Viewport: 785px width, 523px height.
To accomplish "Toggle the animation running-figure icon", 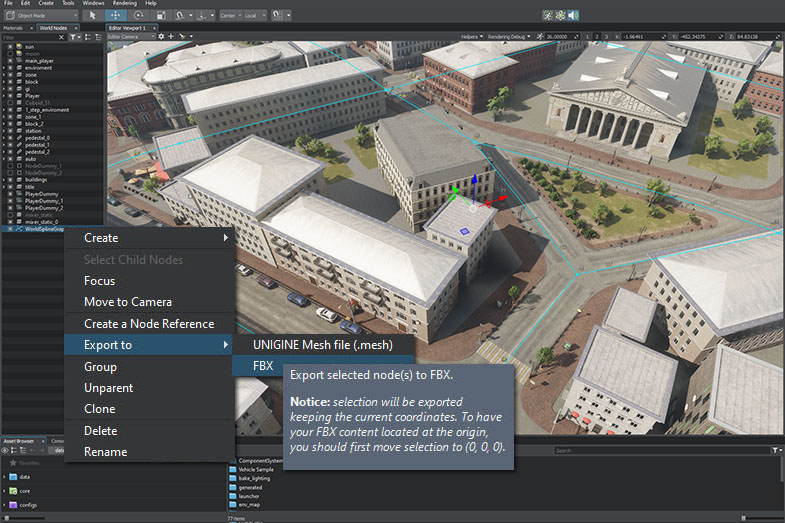I will (547, 15).
